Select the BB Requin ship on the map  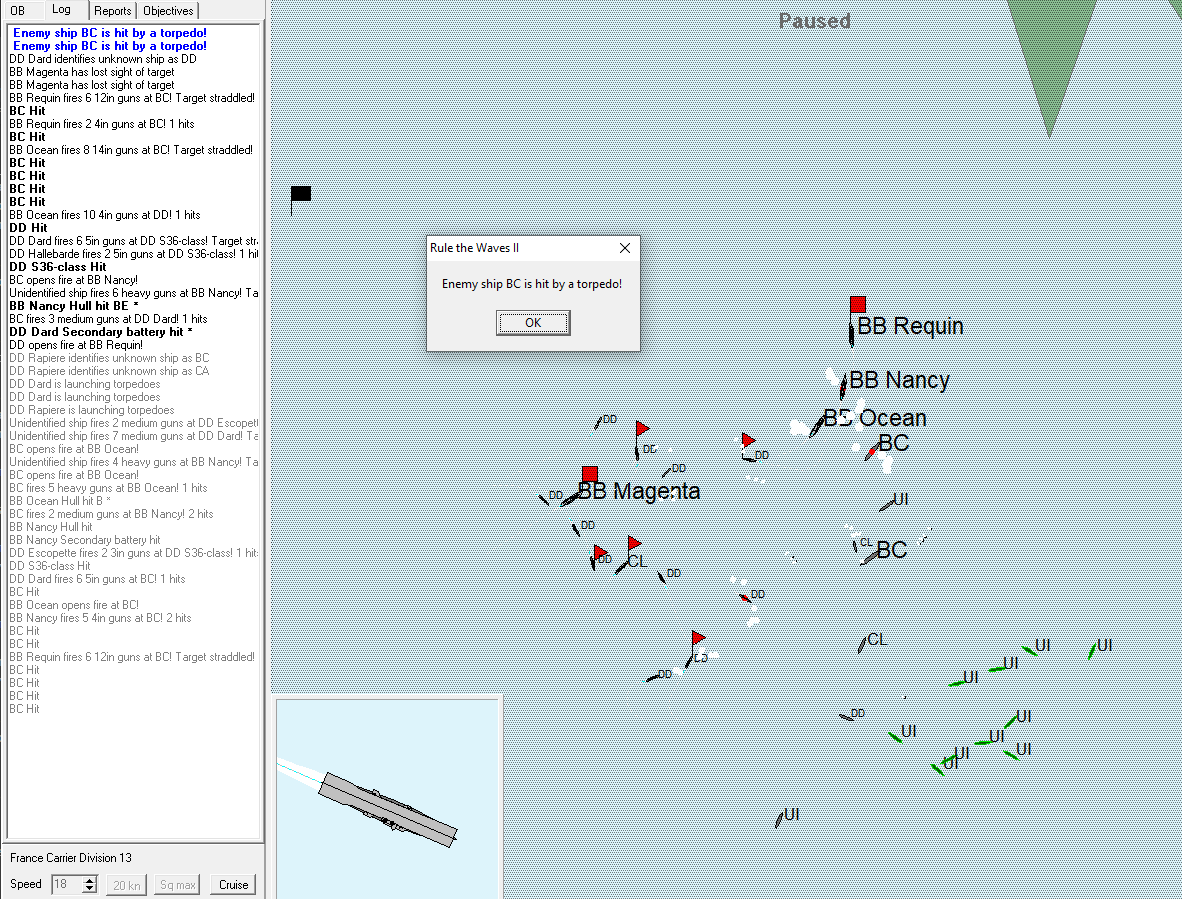click(853, 333)
